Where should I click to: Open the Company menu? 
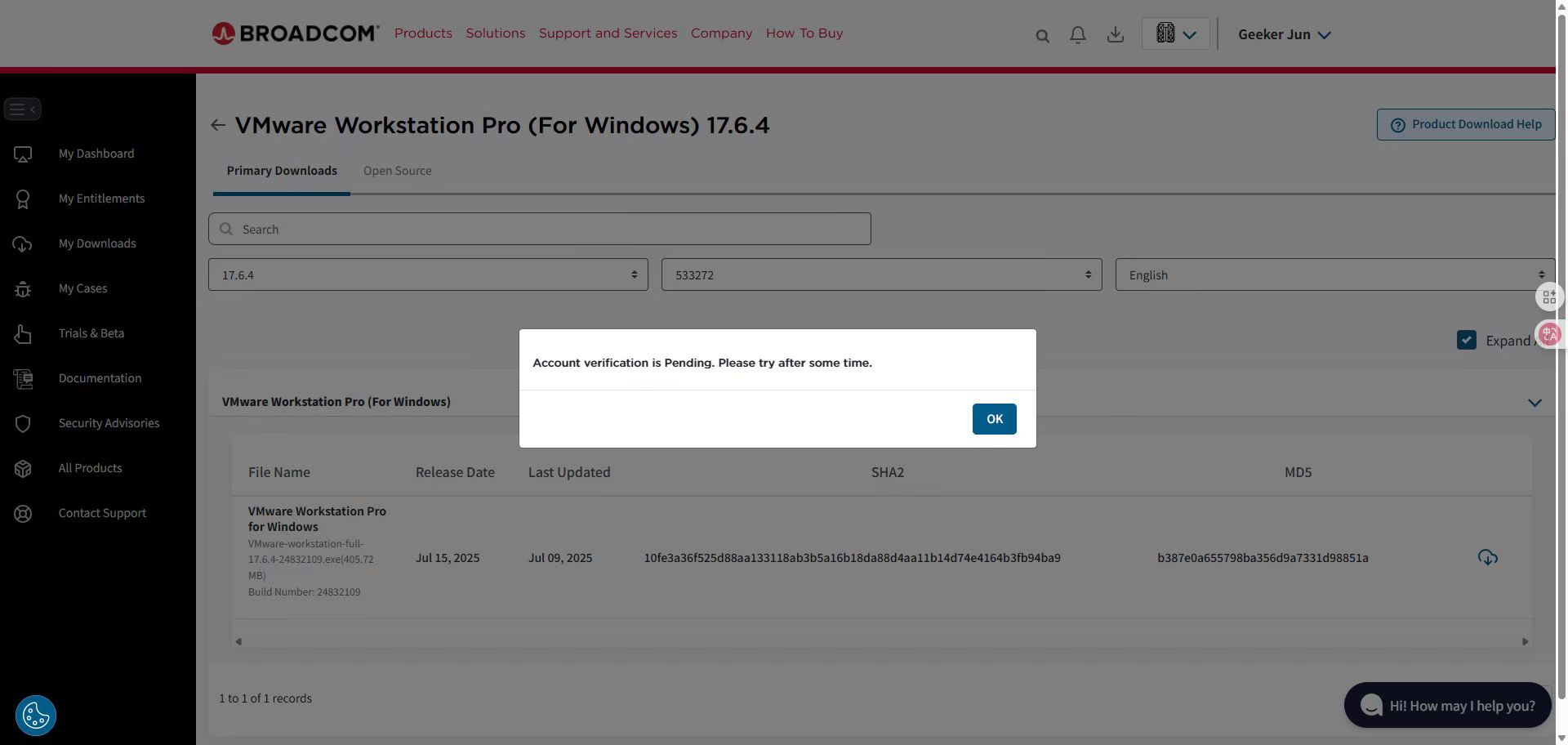(721, 33)
